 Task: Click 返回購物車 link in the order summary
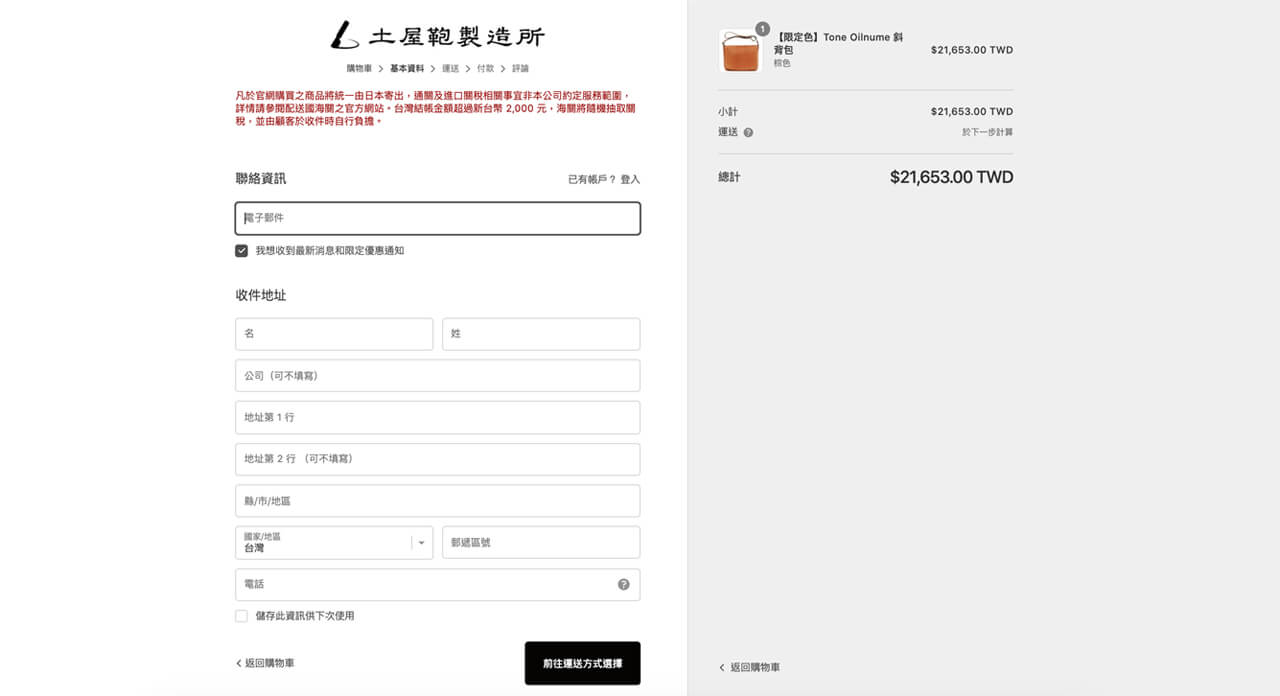coord(755,667)
